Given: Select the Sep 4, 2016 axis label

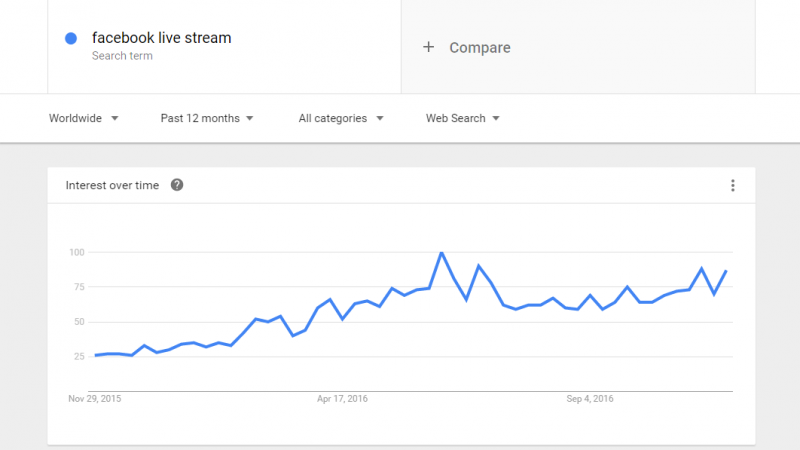Looking at the screenshot, I should [590, 398].
